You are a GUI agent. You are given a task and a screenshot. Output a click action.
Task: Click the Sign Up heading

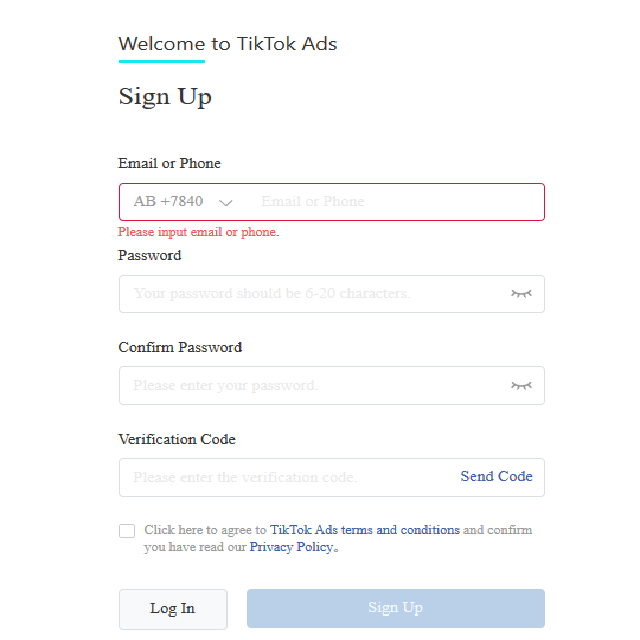pos(165,97)
